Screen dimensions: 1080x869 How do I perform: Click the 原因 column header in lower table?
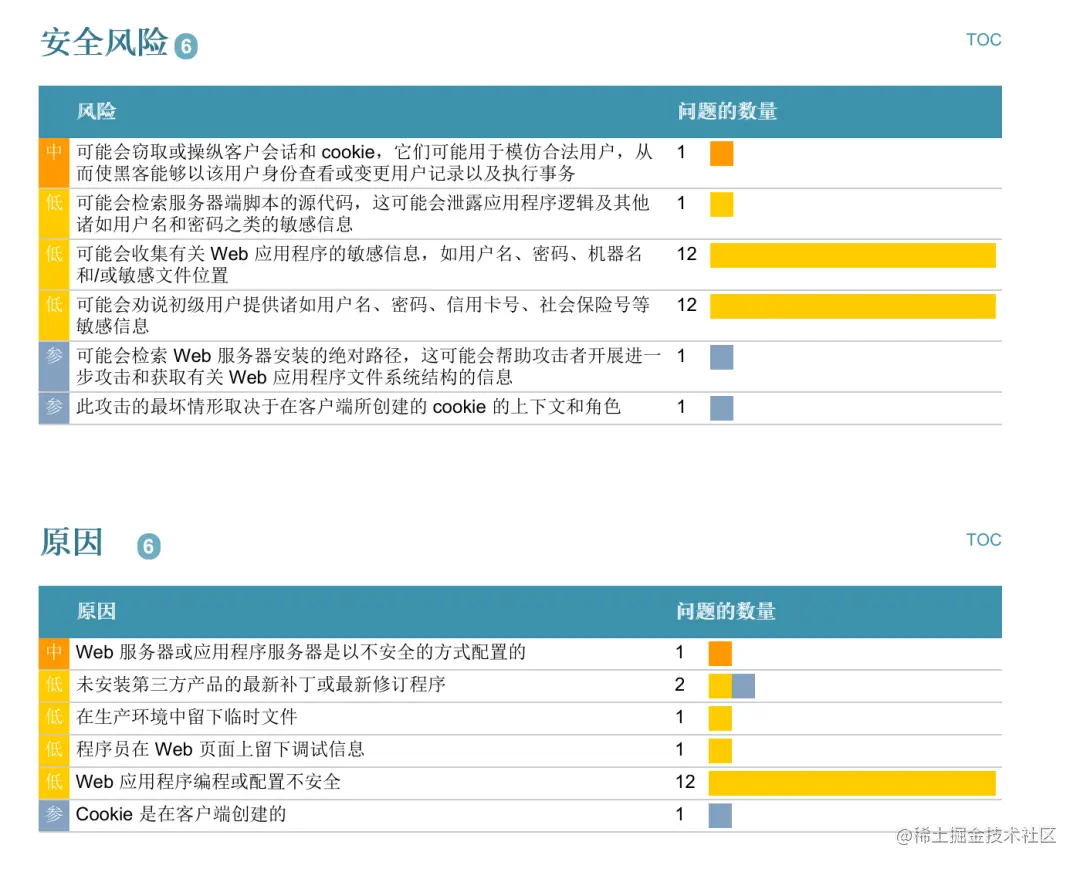coord(96,611)
